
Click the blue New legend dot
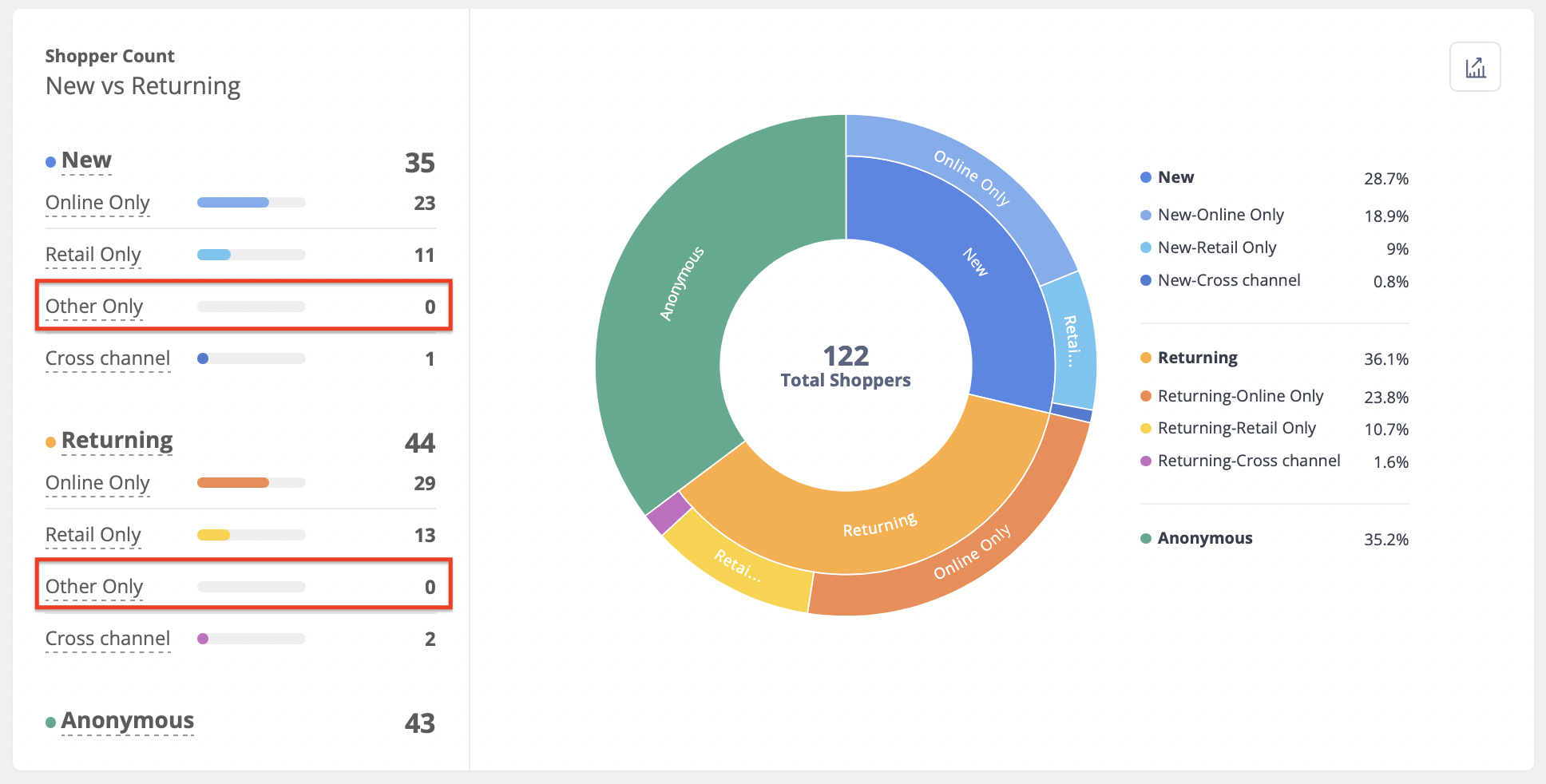pos(1145,177)
